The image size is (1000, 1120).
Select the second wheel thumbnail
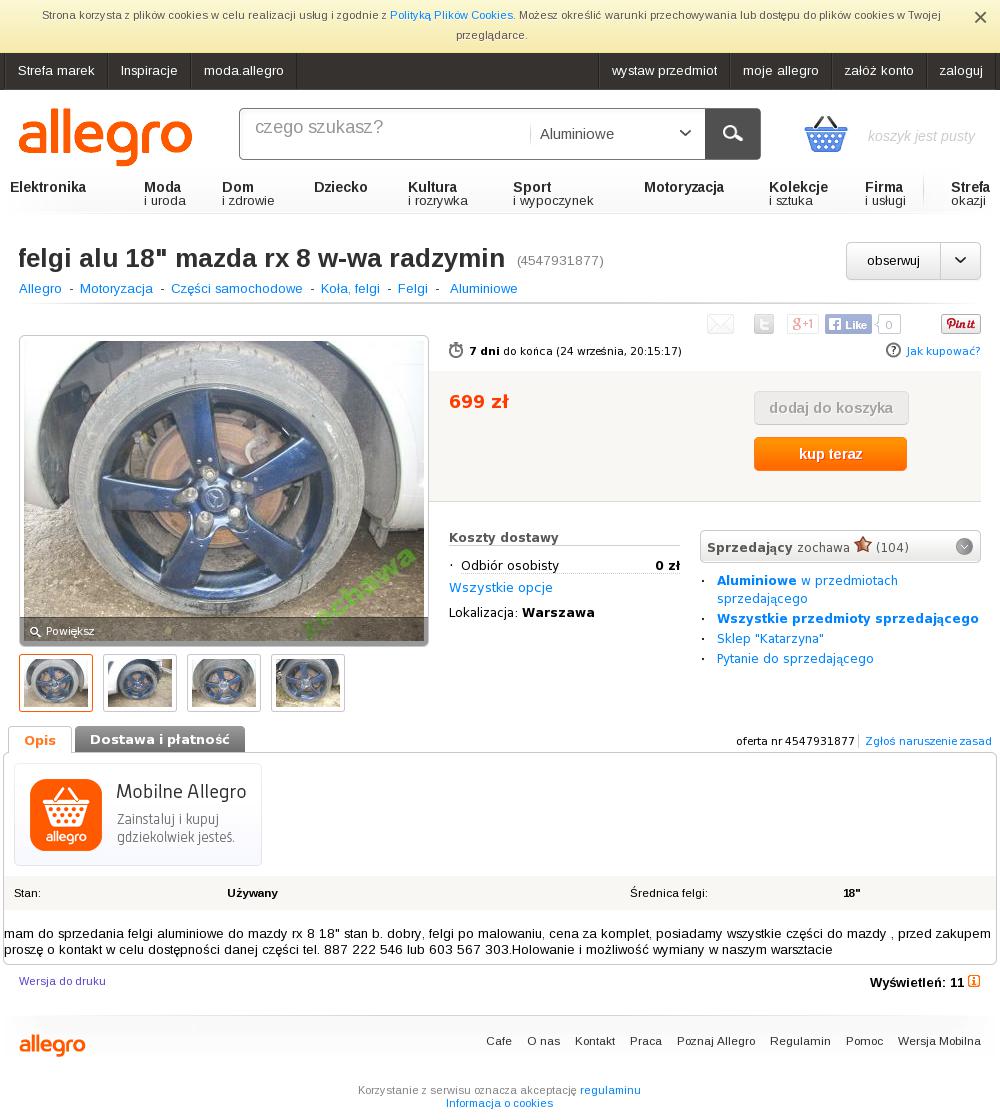point(140,683)
